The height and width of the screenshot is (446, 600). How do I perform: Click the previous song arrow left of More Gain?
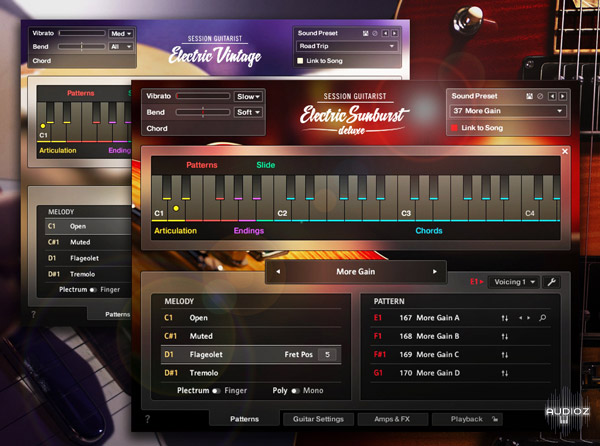[279, 271]
